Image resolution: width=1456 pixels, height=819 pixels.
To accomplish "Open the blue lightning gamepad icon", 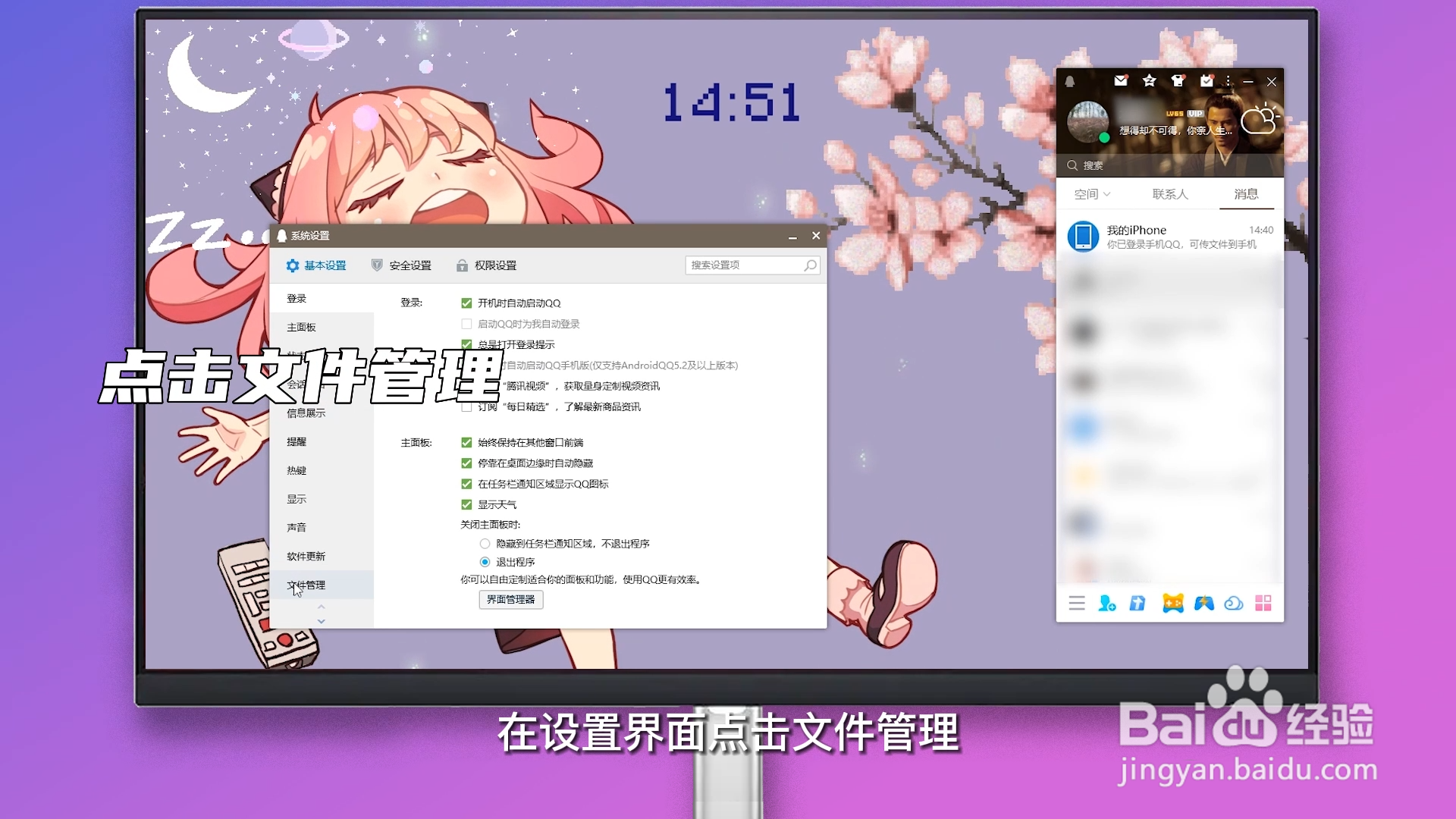I will 1204,604.
